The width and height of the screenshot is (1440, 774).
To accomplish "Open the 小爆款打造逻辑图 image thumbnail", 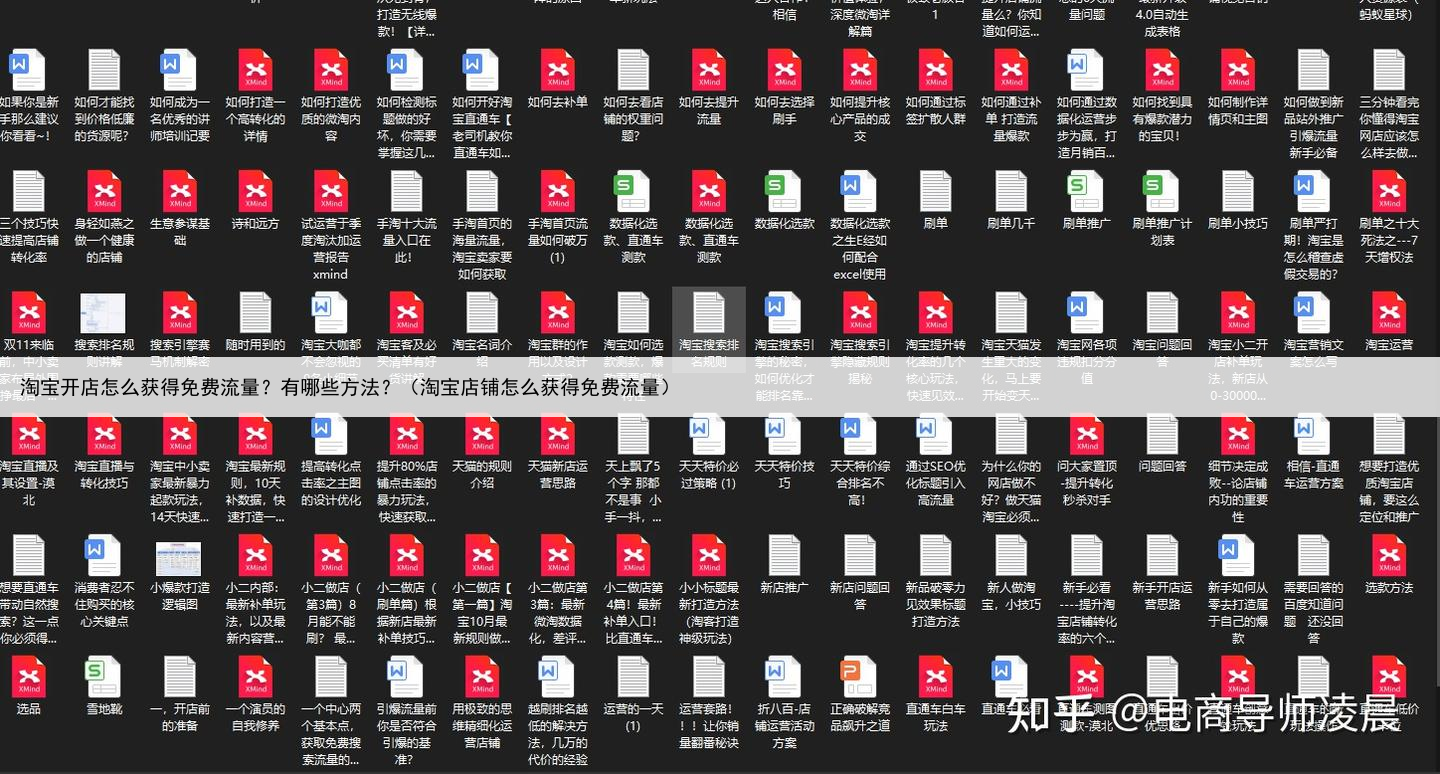I will point(179,558).
